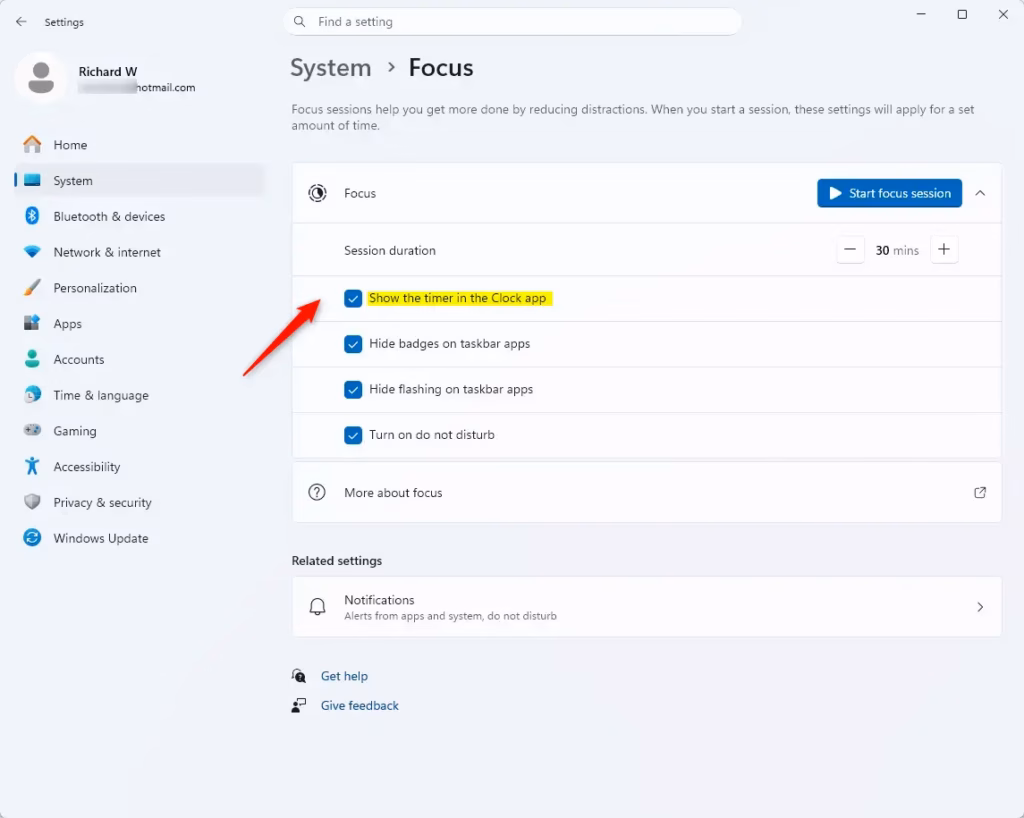
Task: Open Accessibility settings page
Action: (x=138, y=466)
